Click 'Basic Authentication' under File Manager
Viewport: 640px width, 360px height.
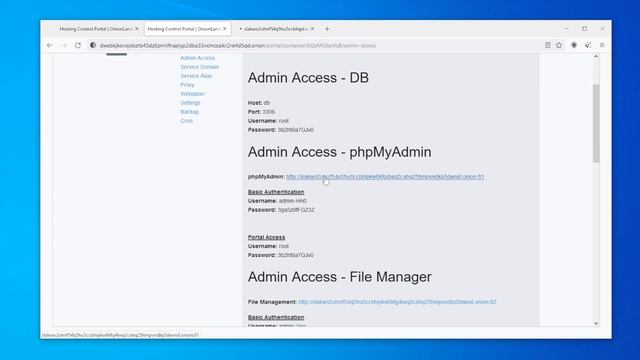click(x=276, y=317)
